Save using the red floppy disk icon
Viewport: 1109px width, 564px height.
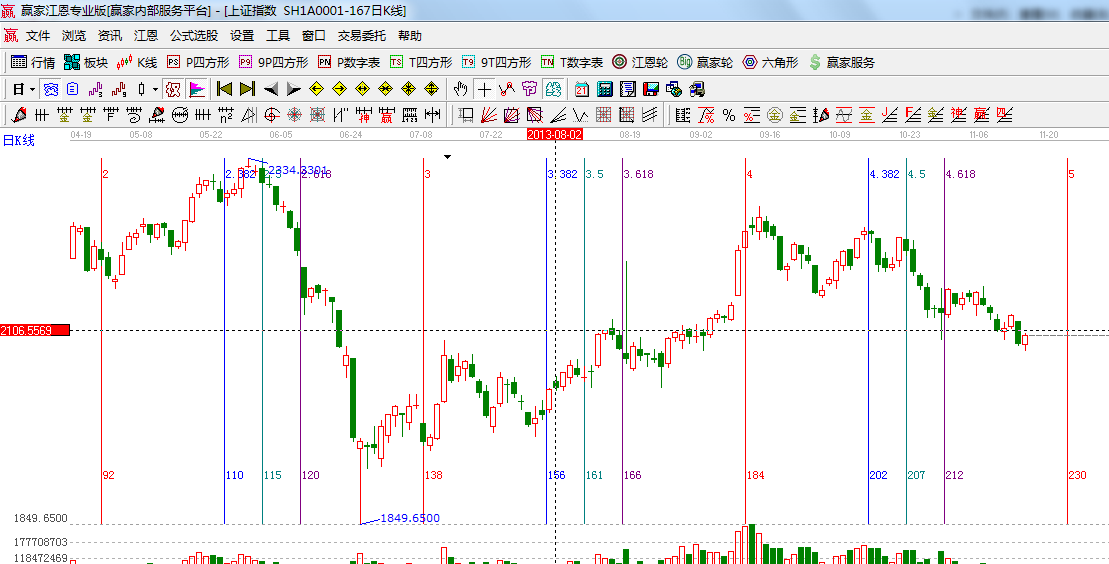coord(651,89)
